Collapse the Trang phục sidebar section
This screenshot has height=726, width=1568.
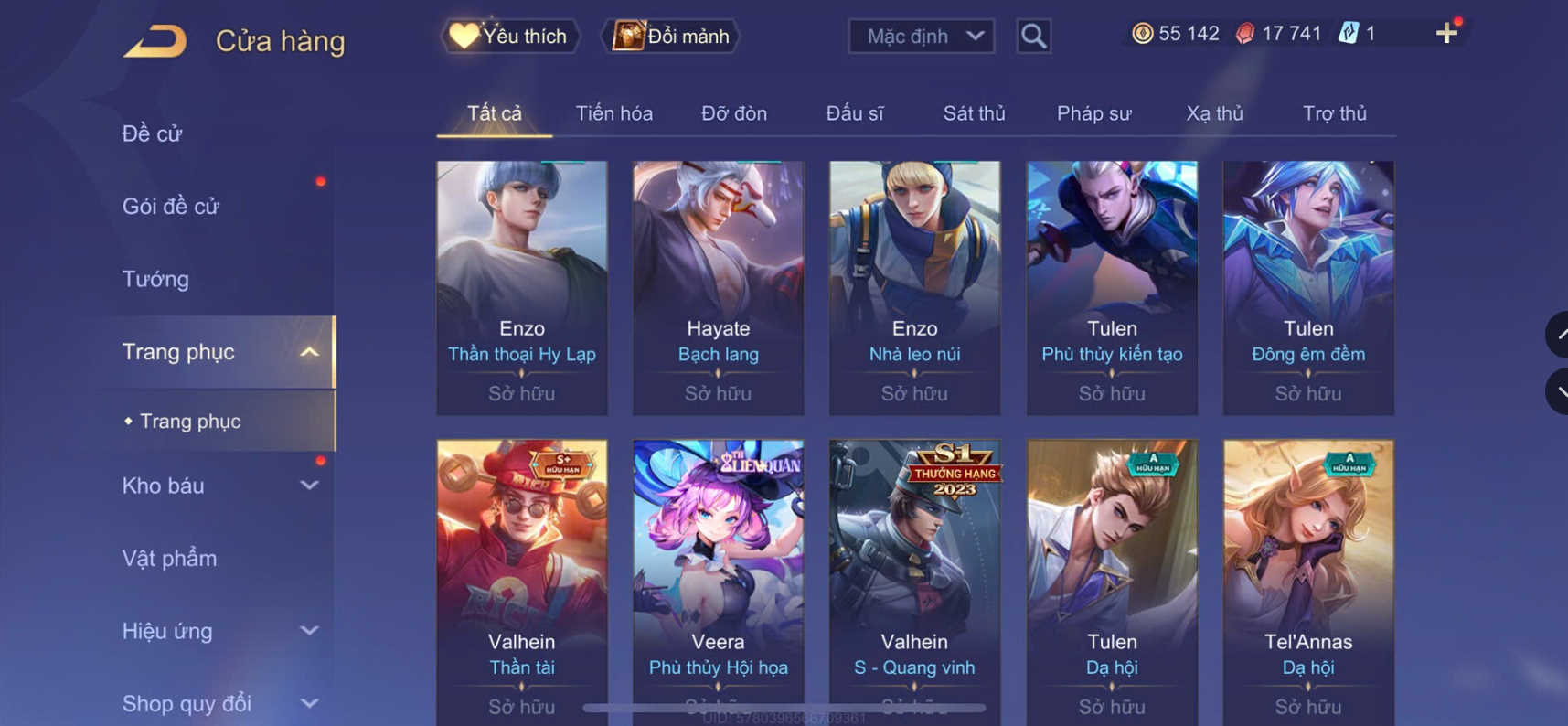click(x=310, y=352)
